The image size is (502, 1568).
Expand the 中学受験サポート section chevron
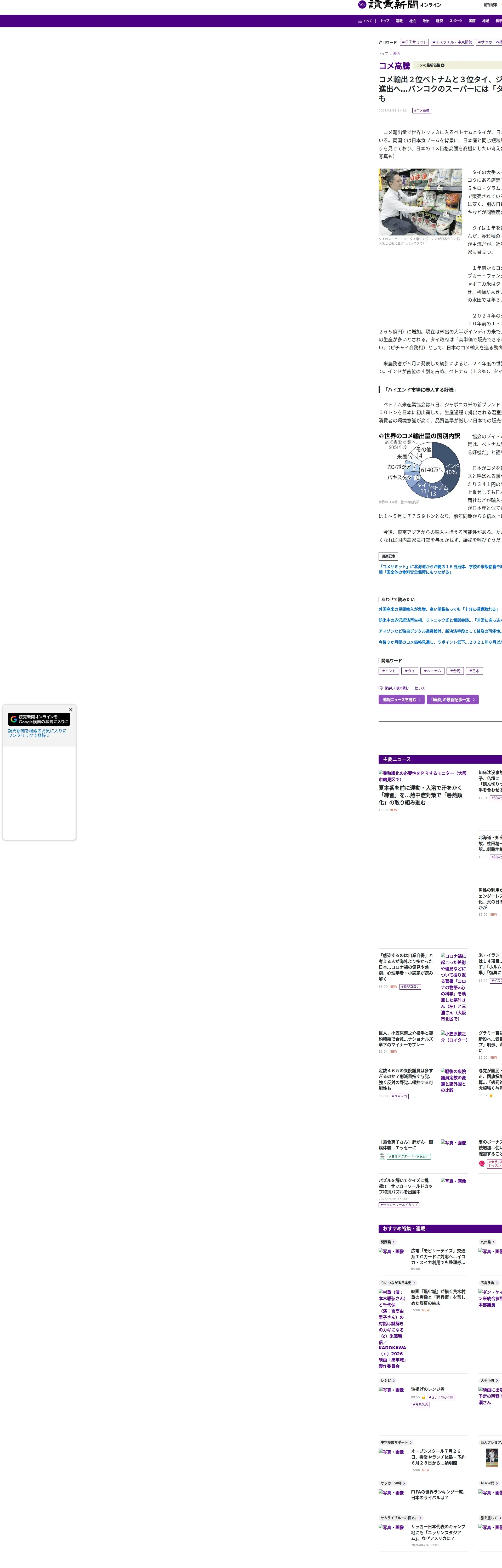[410, 1443]
